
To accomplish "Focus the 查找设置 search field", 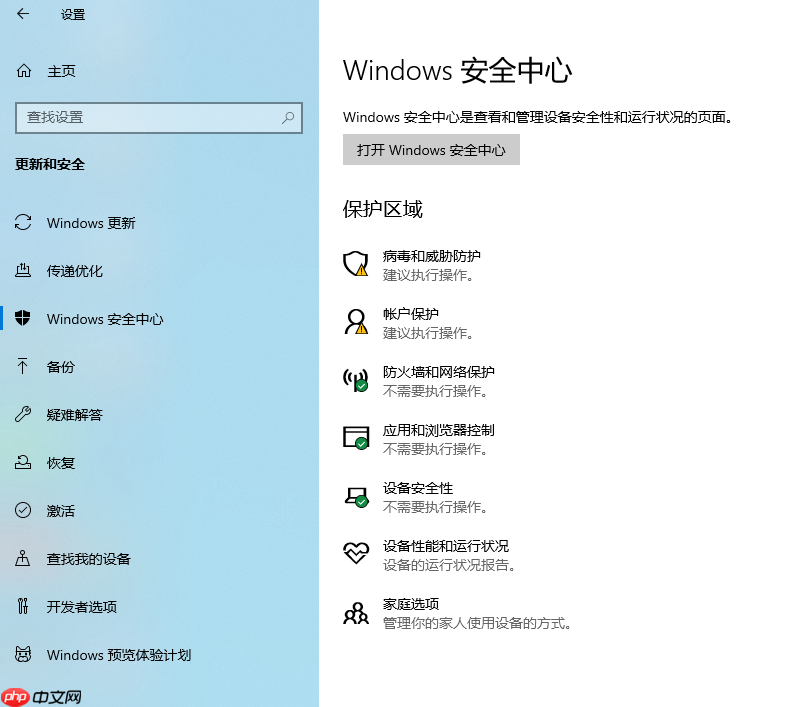I will coord(159,118).
